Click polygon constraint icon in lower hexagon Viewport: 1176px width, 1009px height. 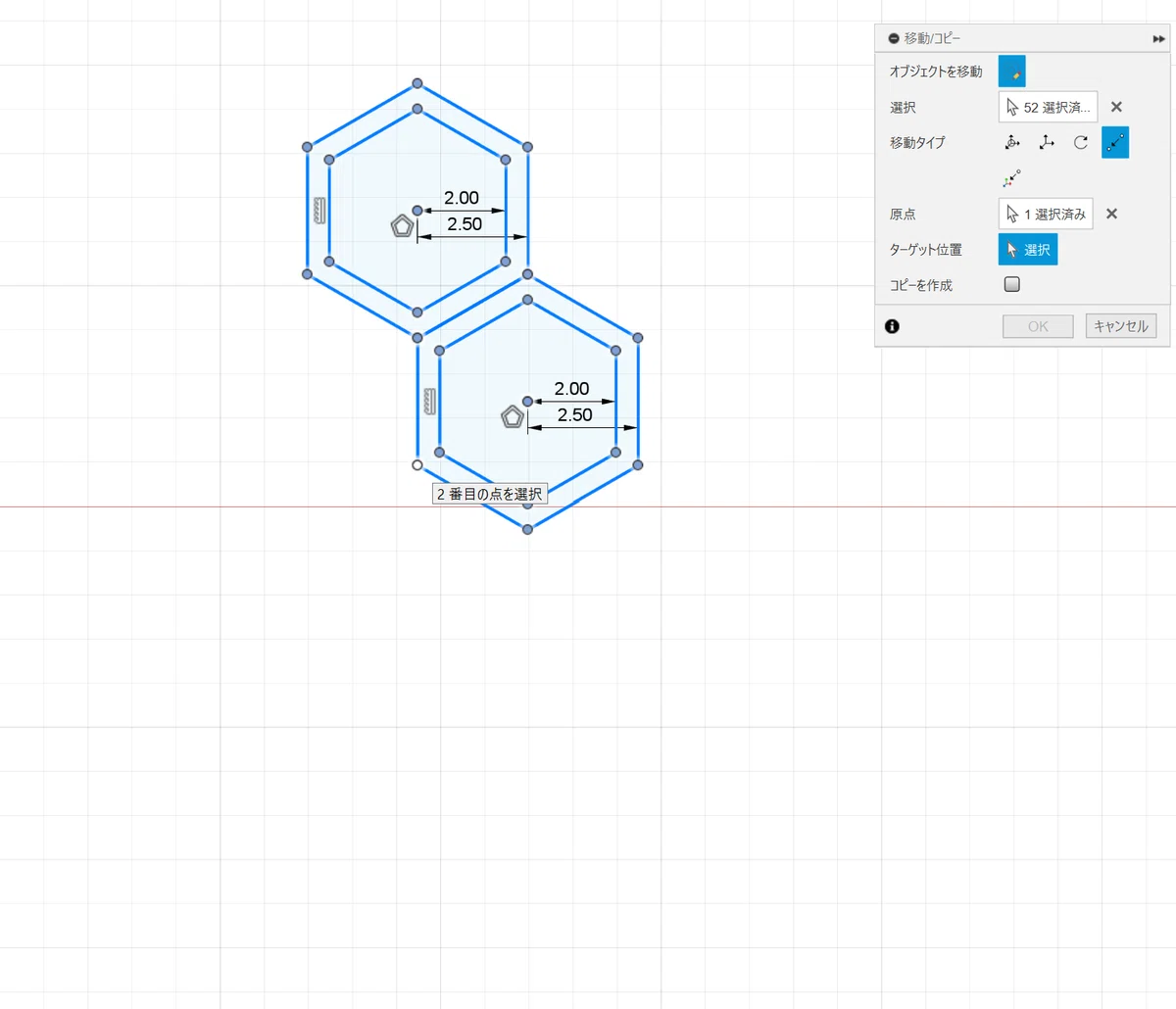pyautogui.click(x=512, y=417)
